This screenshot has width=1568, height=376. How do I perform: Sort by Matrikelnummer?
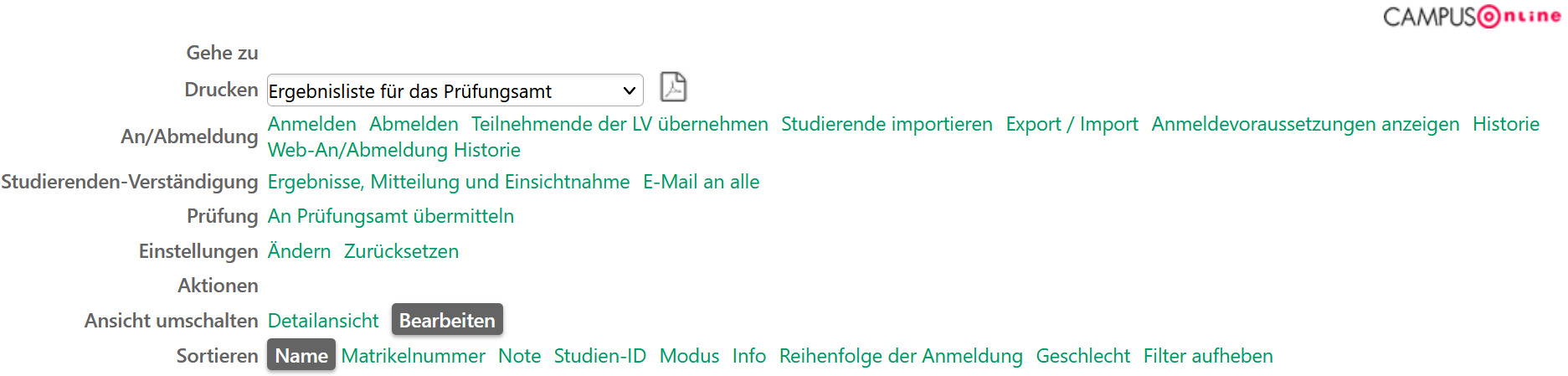[x=413, y=356]
